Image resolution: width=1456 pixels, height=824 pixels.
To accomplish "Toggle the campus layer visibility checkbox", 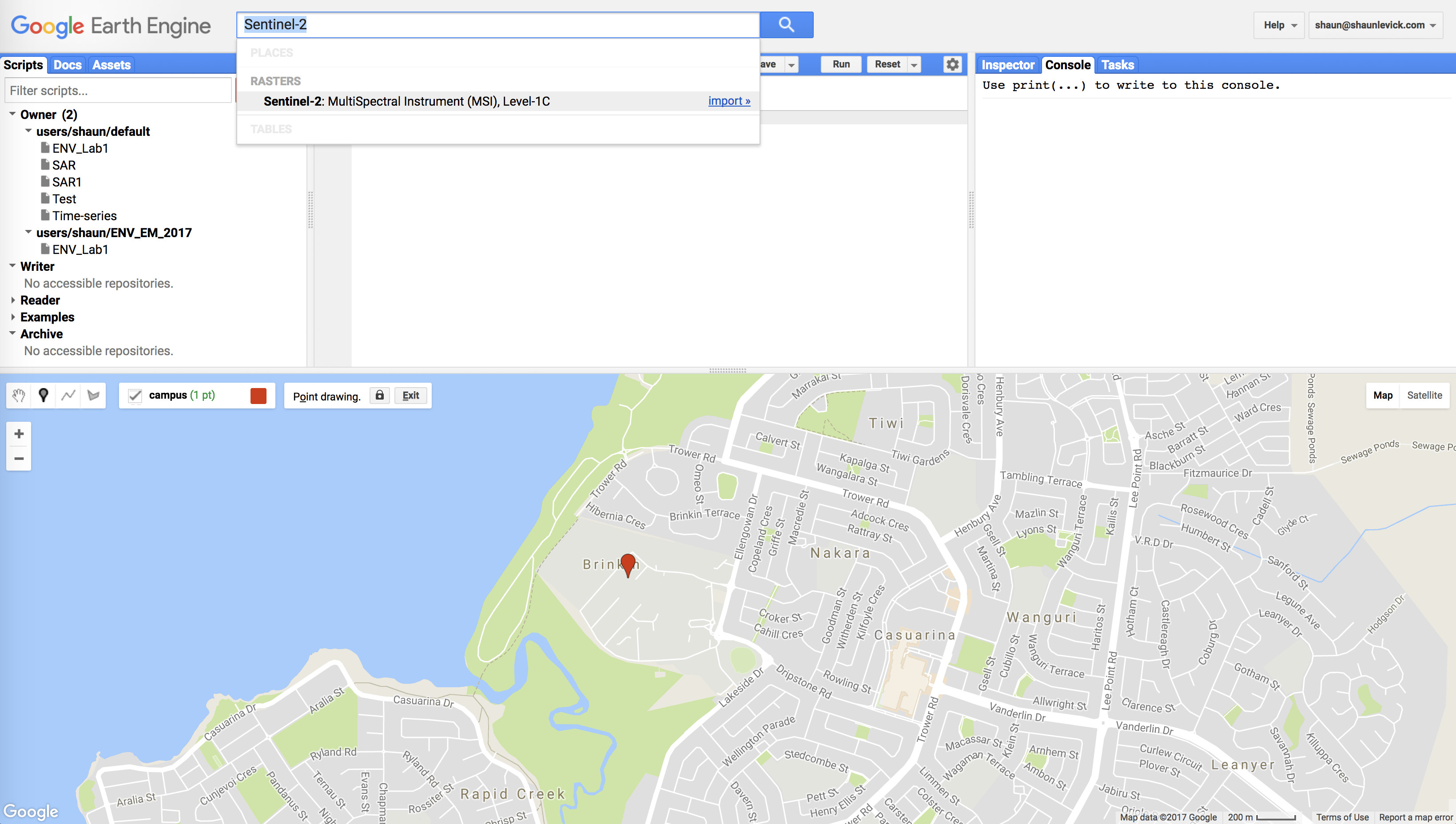I will tap(135, 396).
